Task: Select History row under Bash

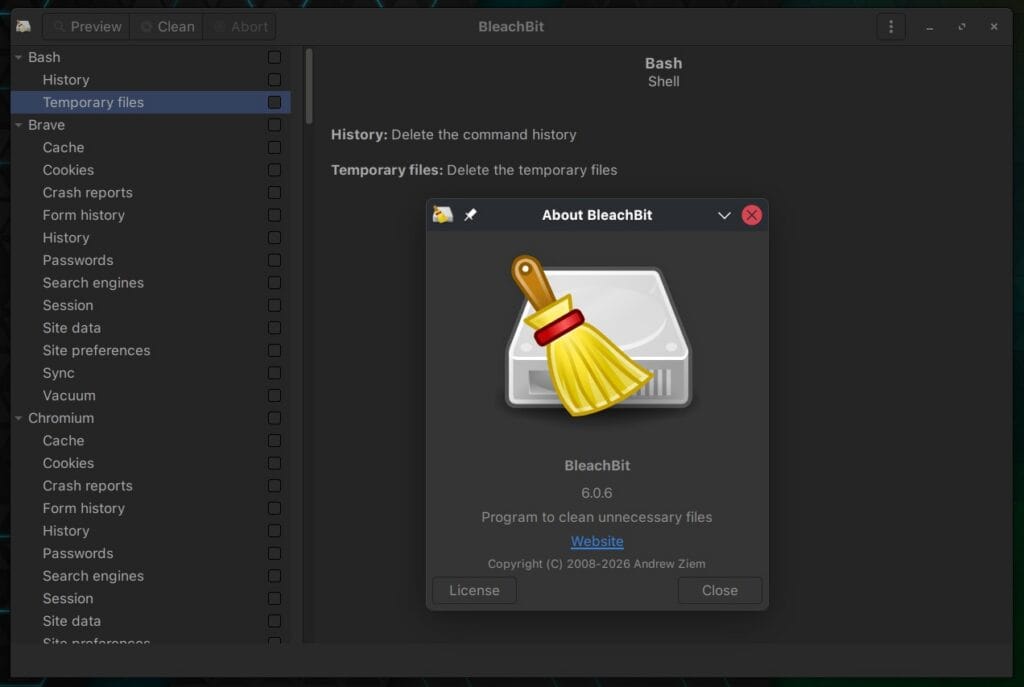Action: 151,80
